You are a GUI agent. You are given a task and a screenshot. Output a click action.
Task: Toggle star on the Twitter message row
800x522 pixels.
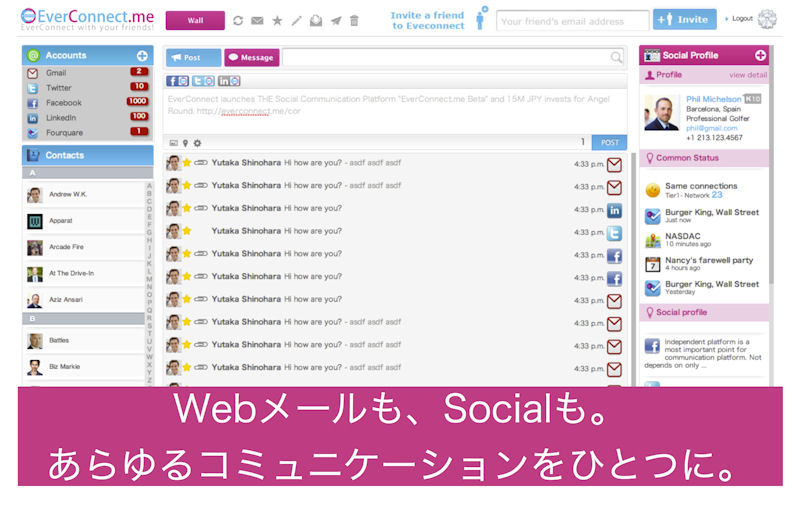pyautogui.click(x=187, y=231)
